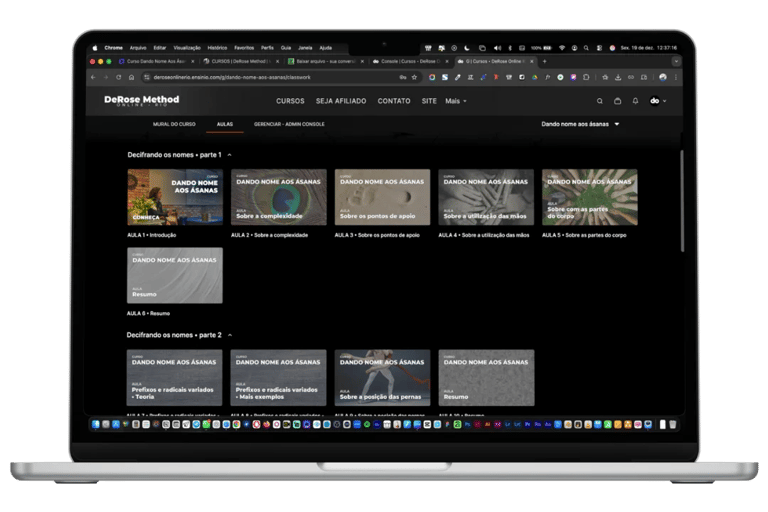Open SEJA AFILIADO link
768x512 pixels.
pyautogui.click(x=341, y=101)
